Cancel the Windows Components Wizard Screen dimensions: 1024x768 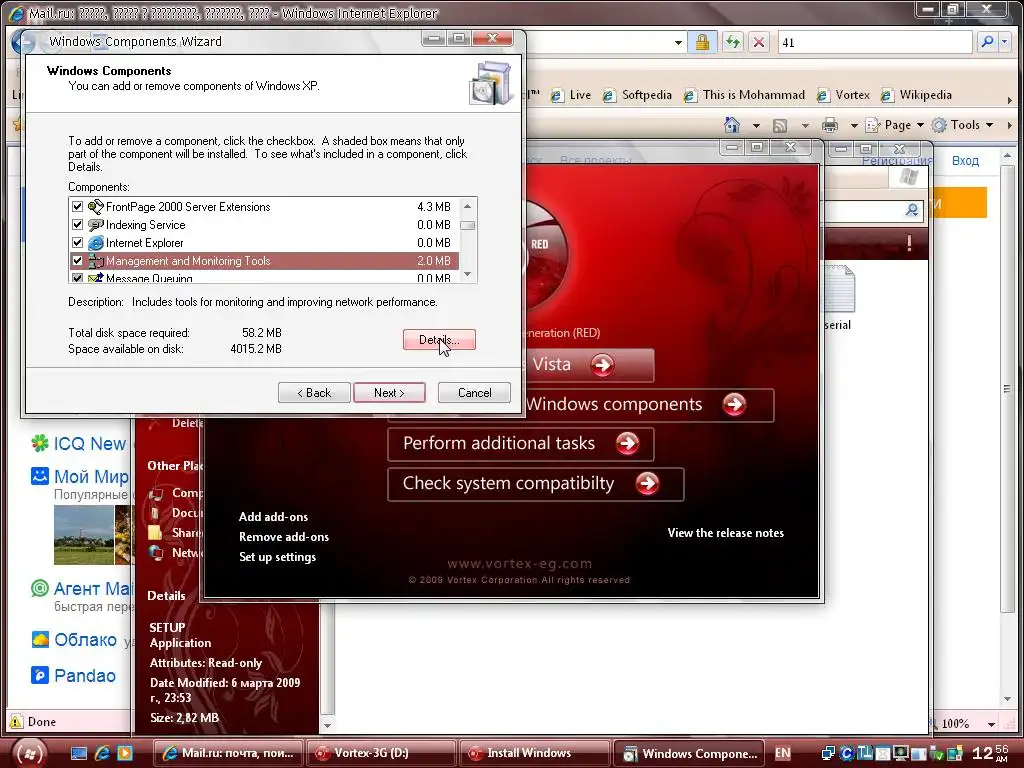(474, 392)
